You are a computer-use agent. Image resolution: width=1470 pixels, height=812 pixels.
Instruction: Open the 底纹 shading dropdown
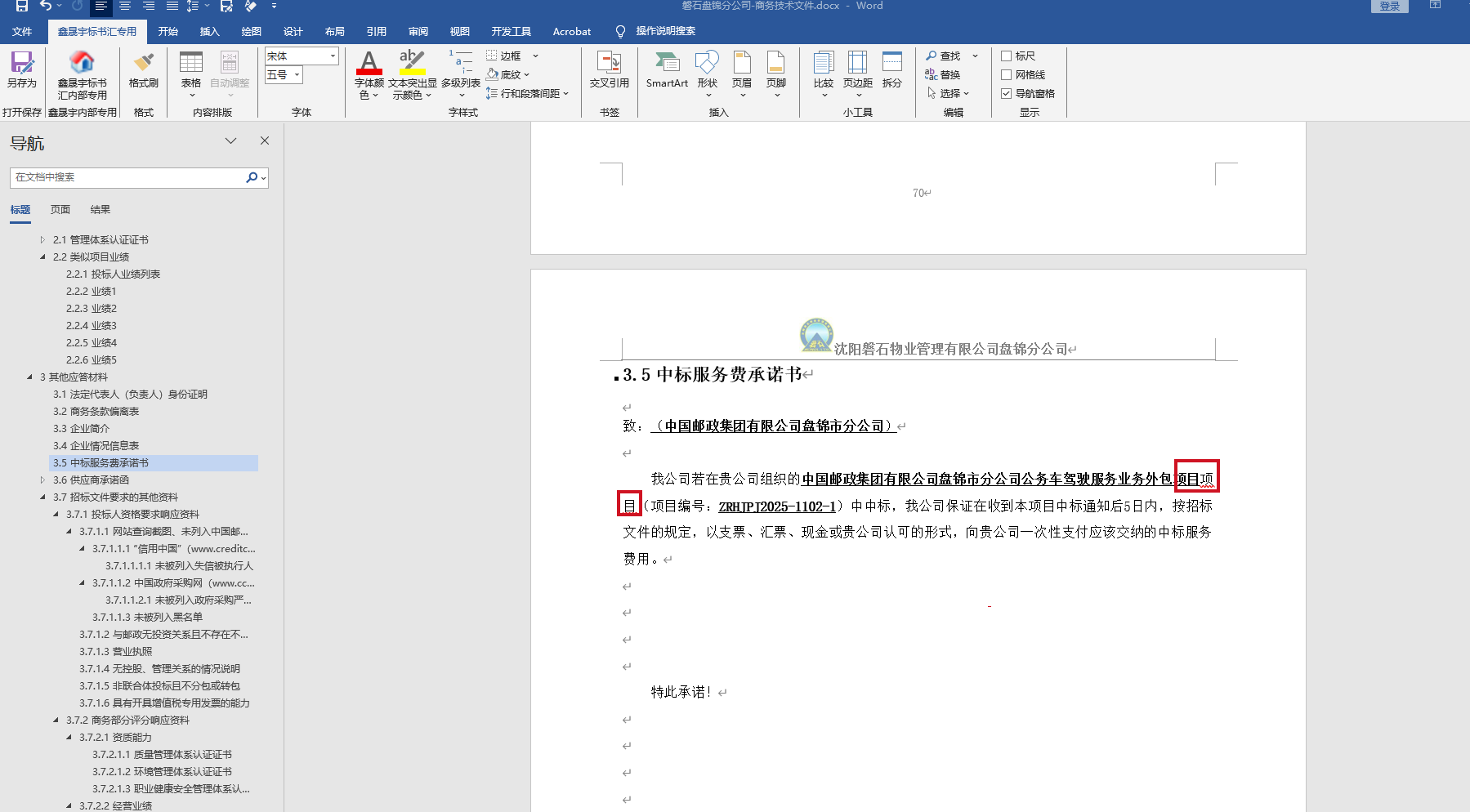click(527, 75)
